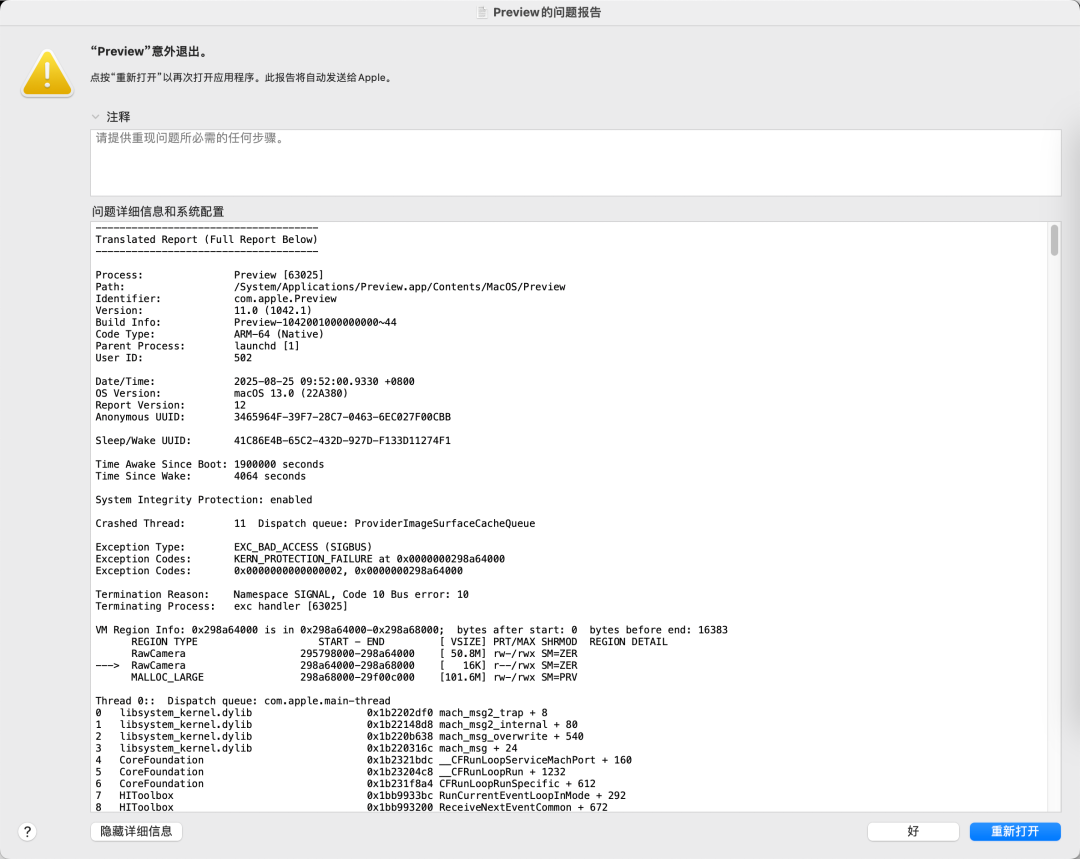
Task: Click OS version 'macOS 13.0 (22A380)'
Action: [x=291, y=393]
